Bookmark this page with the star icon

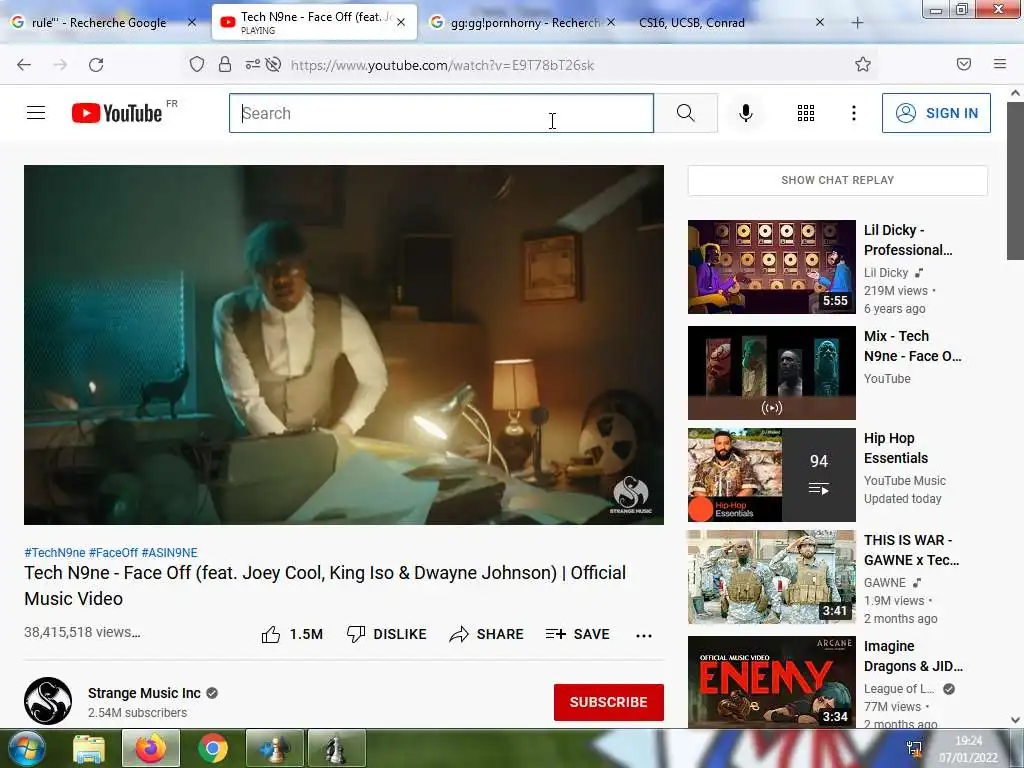(x=863, y=64)
